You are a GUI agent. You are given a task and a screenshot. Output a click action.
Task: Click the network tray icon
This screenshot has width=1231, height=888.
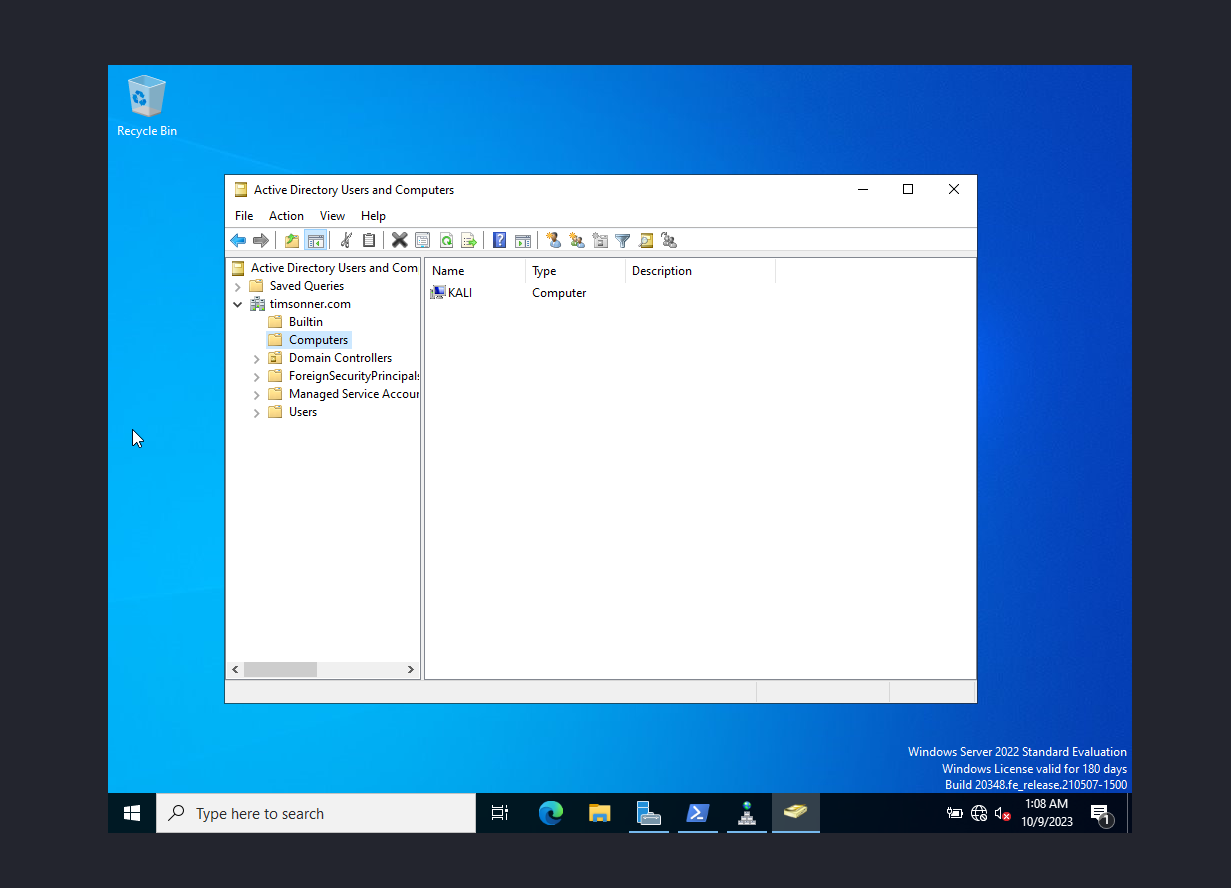[x=979, y=814]
